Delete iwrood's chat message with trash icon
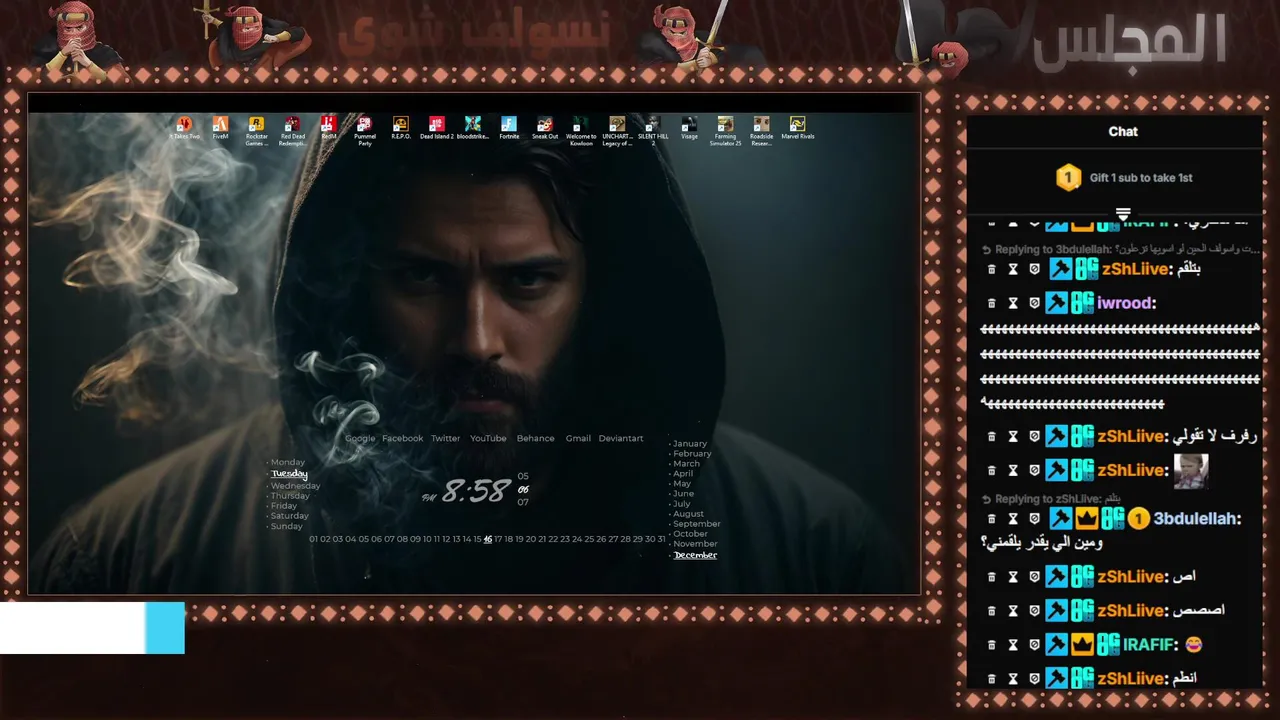 click(992, 303)
